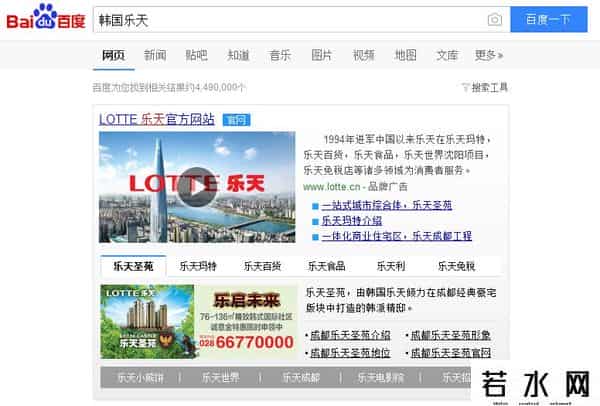Screen dimensions: 600x406
Task: Open 成都乐天圣苑形象 link
Action: click(x=450, y=336)
